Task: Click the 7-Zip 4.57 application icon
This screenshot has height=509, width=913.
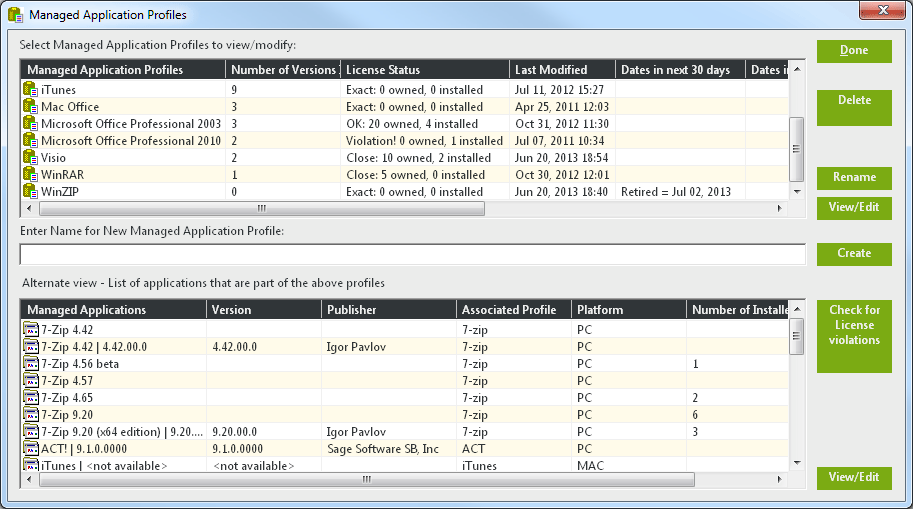Action: point(31,381)
